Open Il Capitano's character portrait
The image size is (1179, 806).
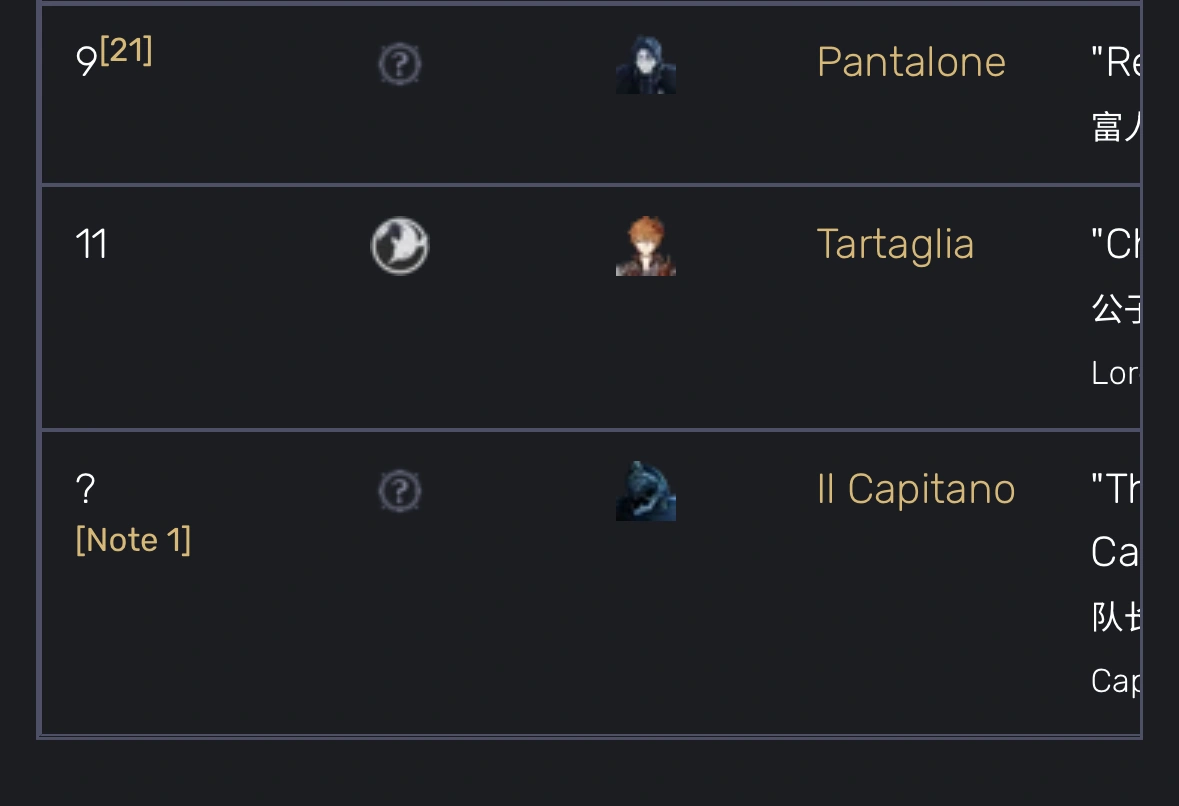click(x=645, y=490)
